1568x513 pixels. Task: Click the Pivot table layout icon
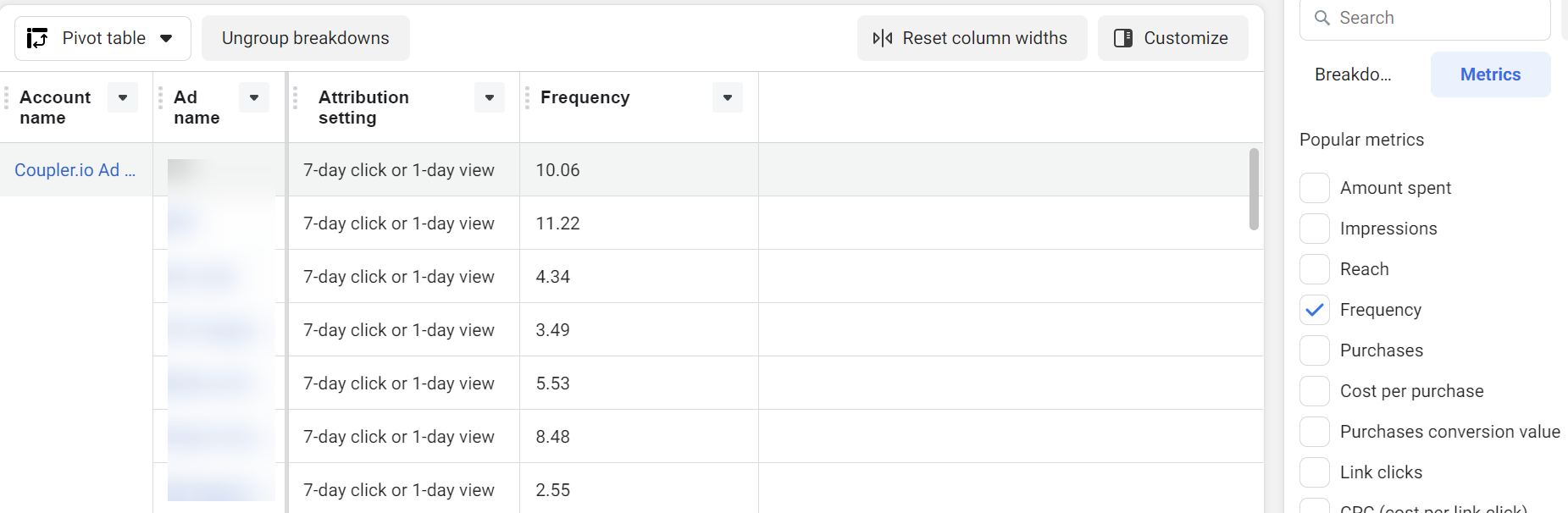[x=37, y=38]
